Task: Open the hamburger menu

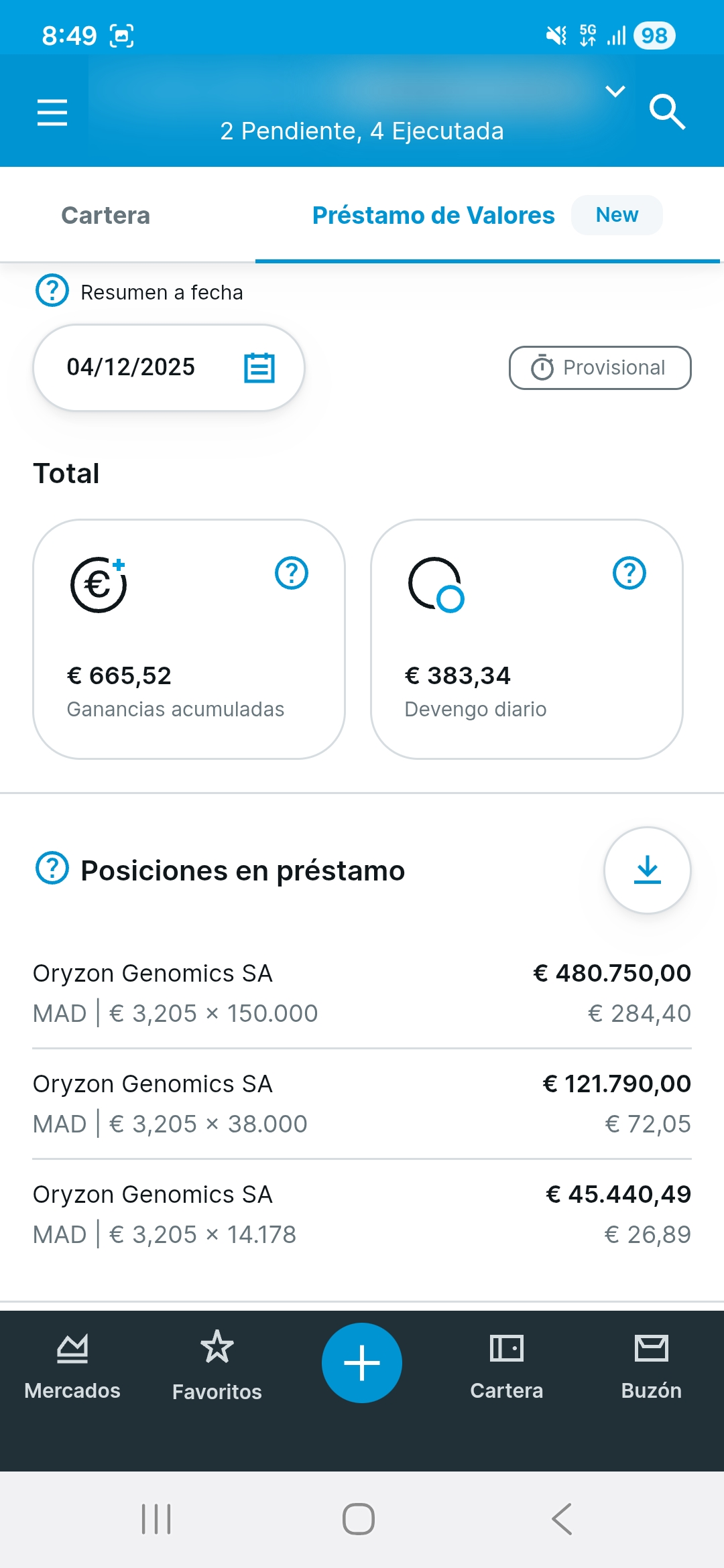Action: point(52,112)
